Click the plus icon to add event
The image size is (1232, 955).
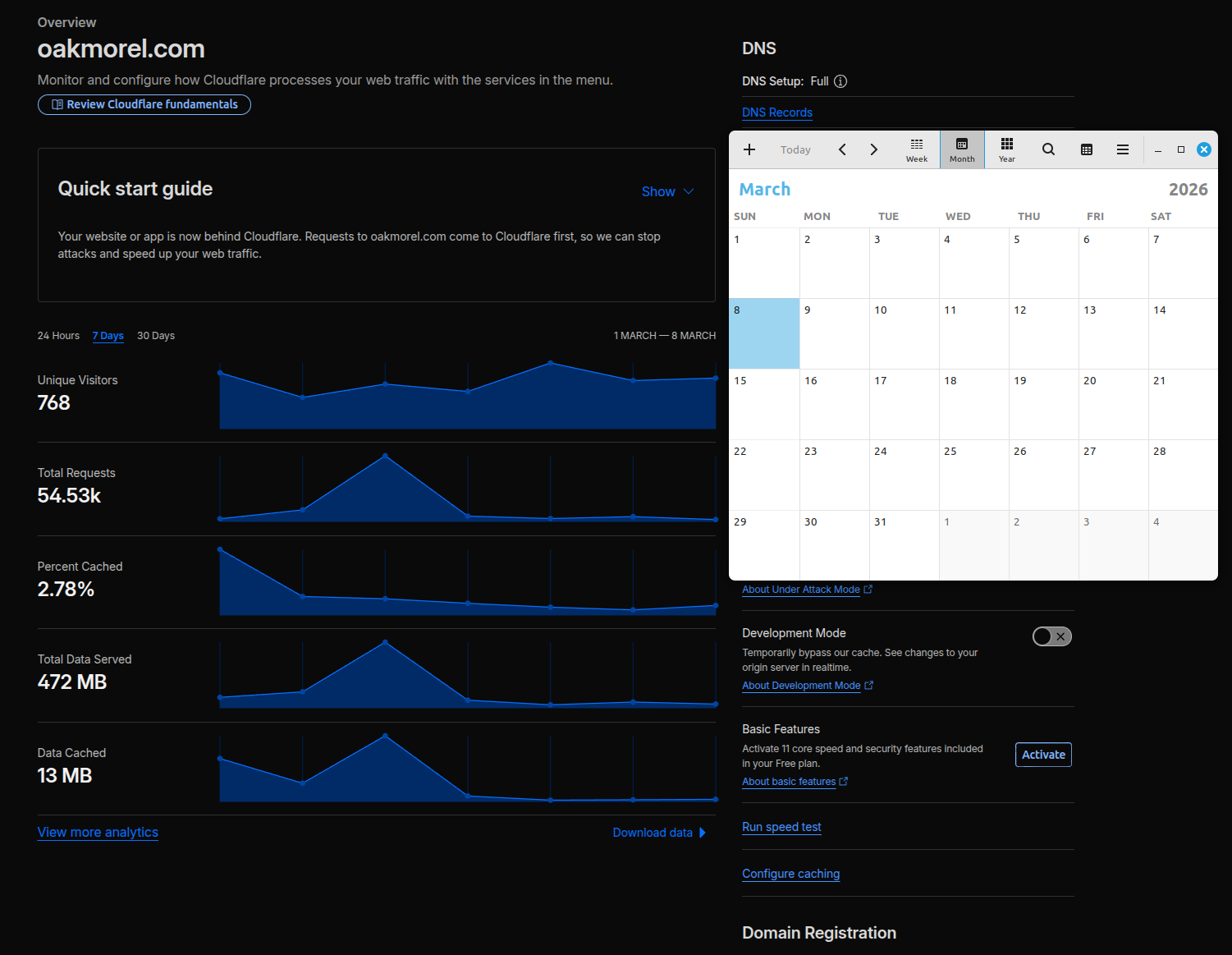[x=749, y=149]
